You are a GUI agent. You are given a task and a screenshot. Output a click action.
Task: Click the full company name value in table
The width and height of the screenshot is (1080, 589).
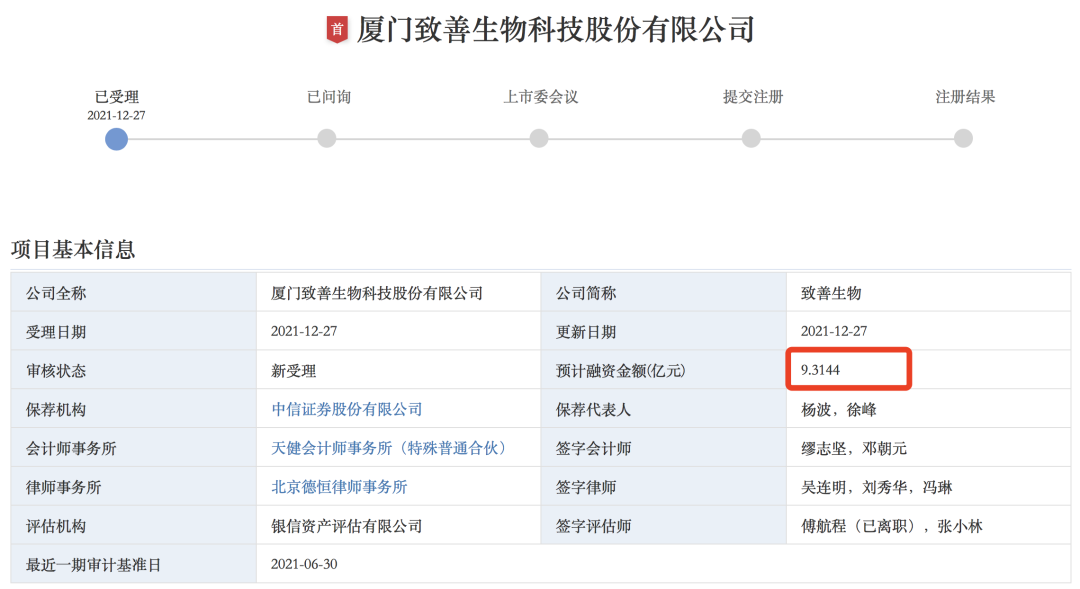(x=377, y=293)
